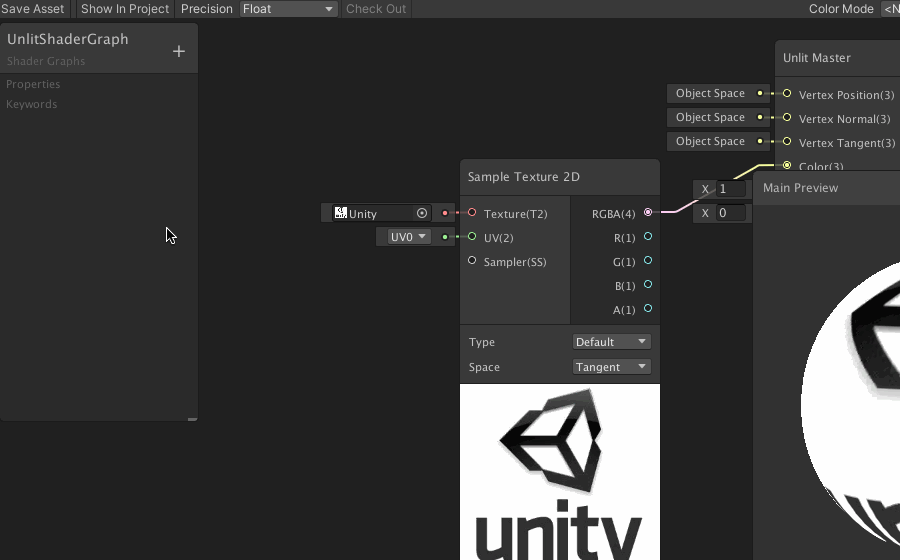The image size is (900, 560).
Task: Click the Save Asset button
Action: [x=33, y=9]
